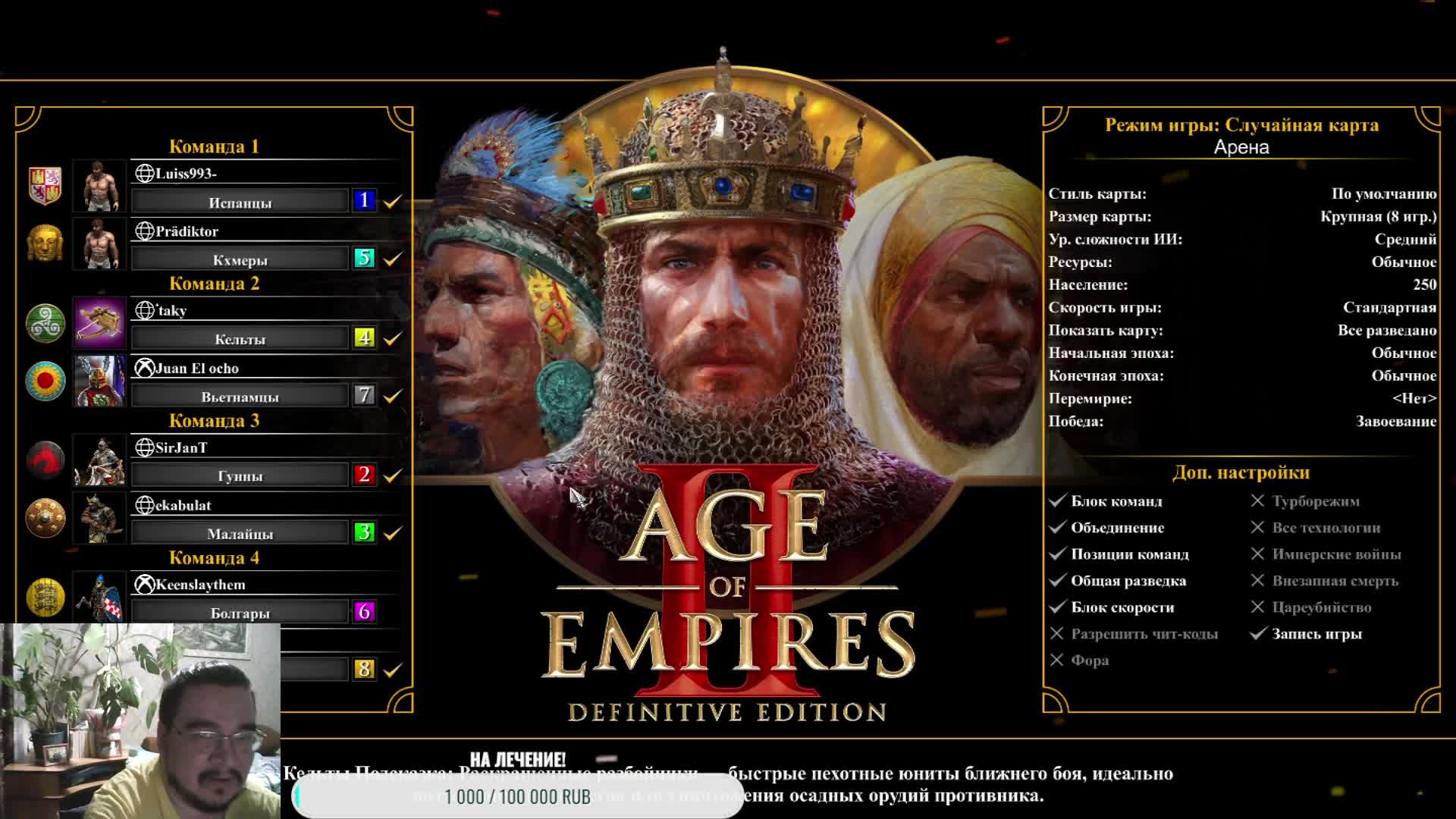Toggle the Запись игры checkbox

[x=1257, y=634]
